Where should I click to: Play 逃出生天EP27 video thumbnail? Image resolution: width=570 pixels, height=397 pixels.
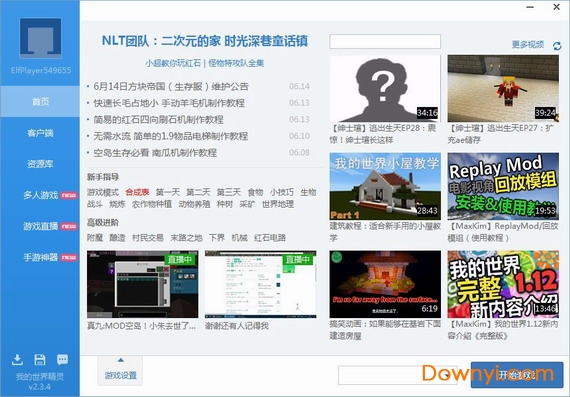[x=503, y=88]
